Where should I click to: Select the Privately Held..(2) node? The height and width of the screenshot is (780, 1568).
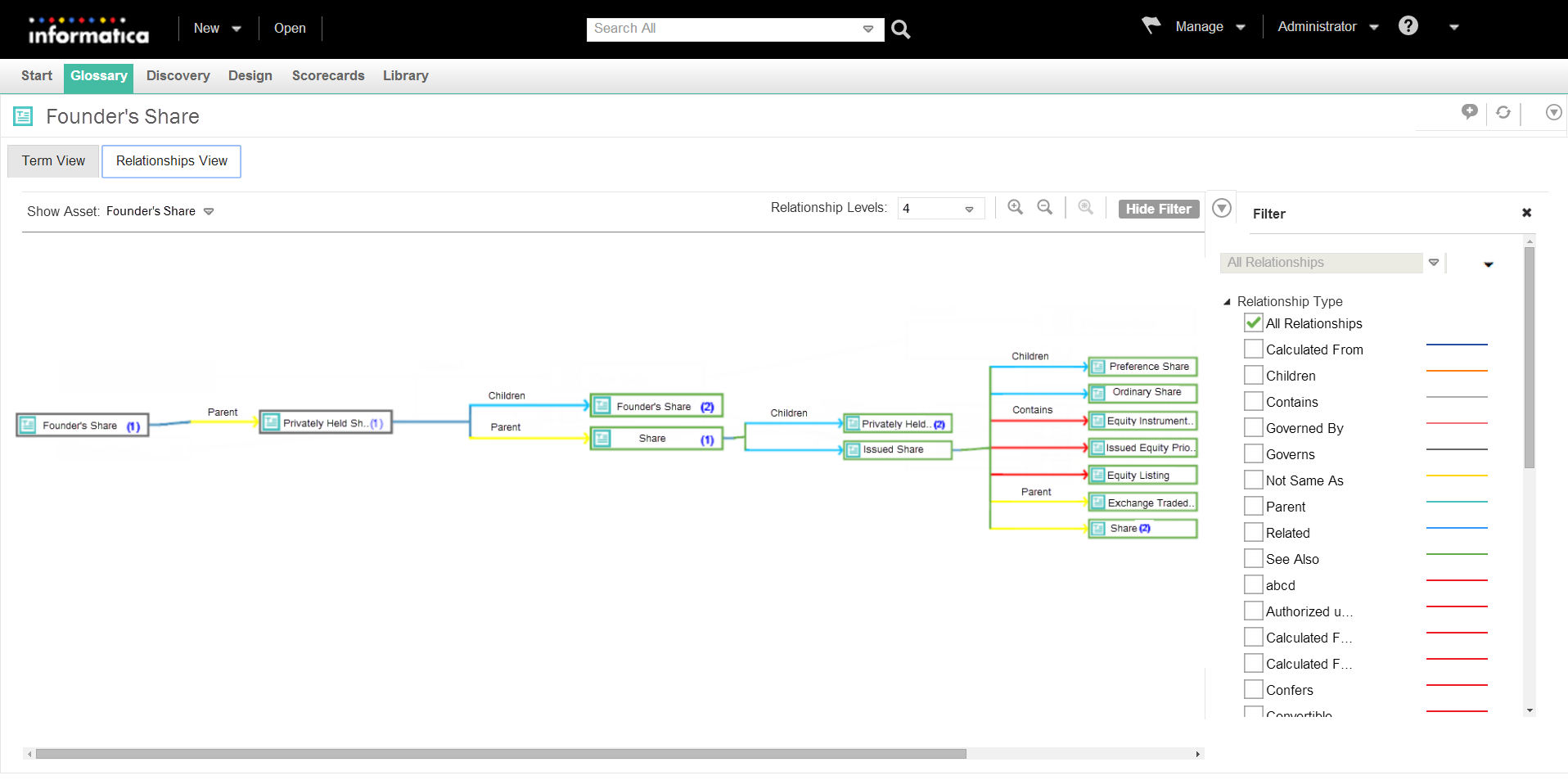898,424
